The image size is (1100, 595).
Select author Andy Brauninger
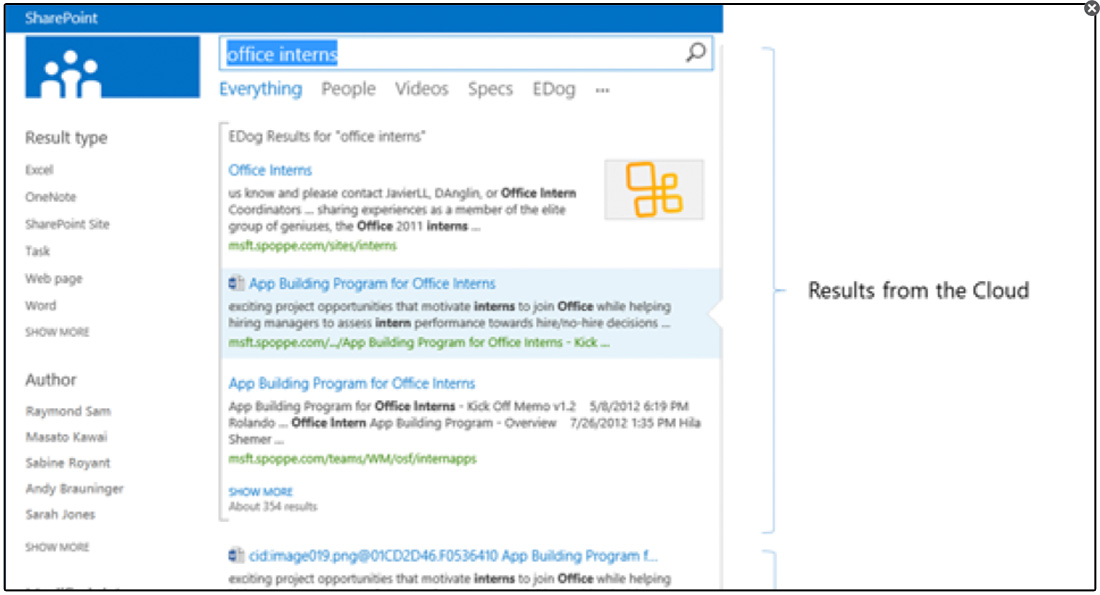pos(74,489)
